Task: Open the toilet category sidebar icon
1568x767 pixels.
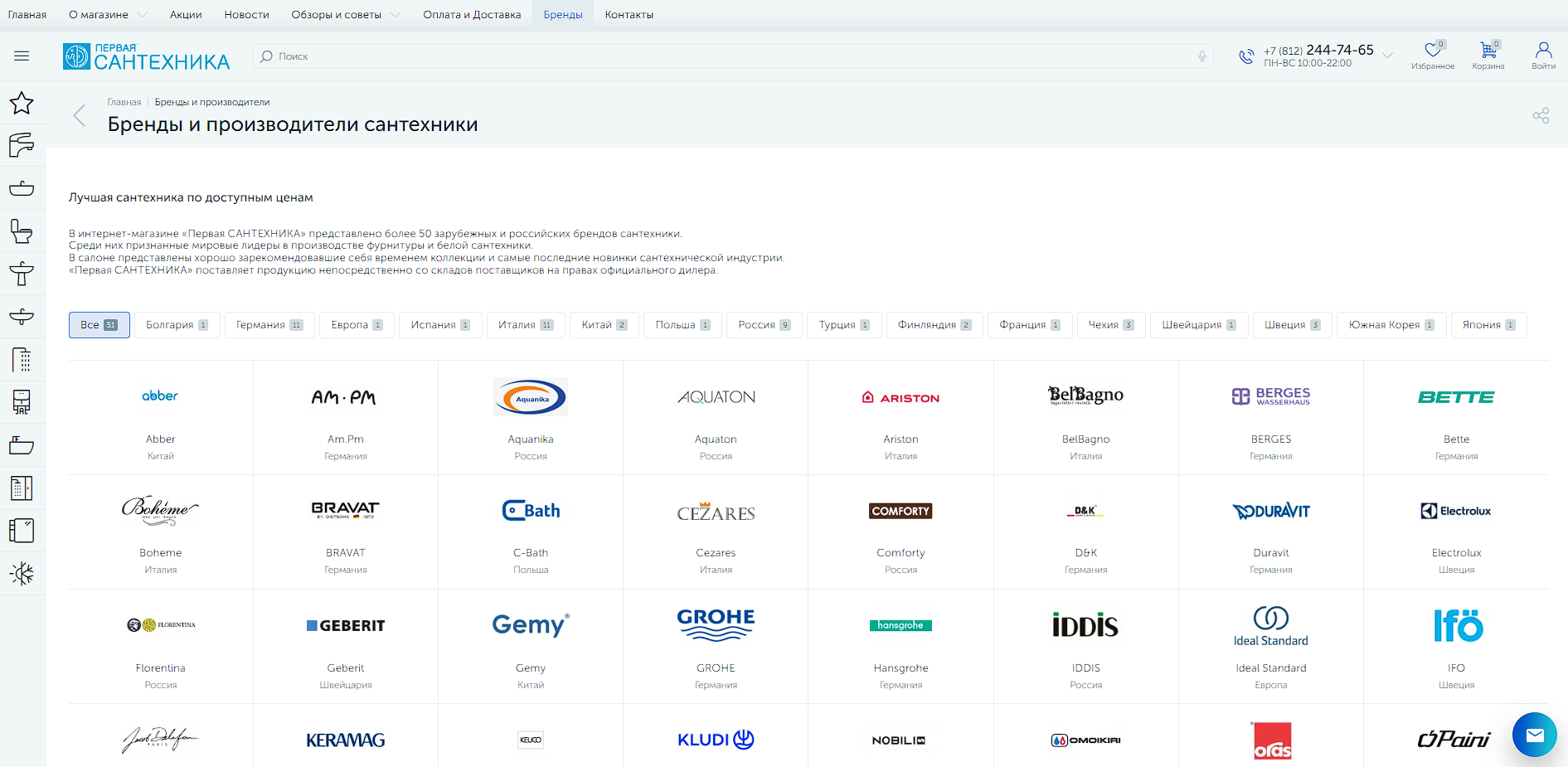Action: tap(22, 231)
